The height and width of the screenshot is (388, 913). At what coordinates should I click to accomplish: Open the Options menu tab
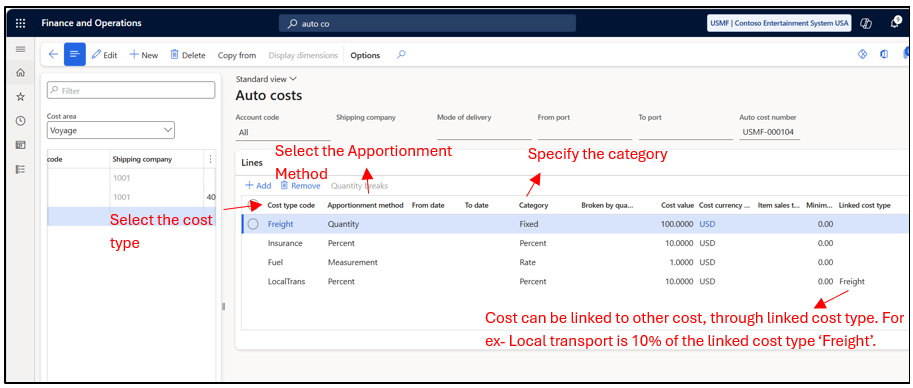click(365, 55)
